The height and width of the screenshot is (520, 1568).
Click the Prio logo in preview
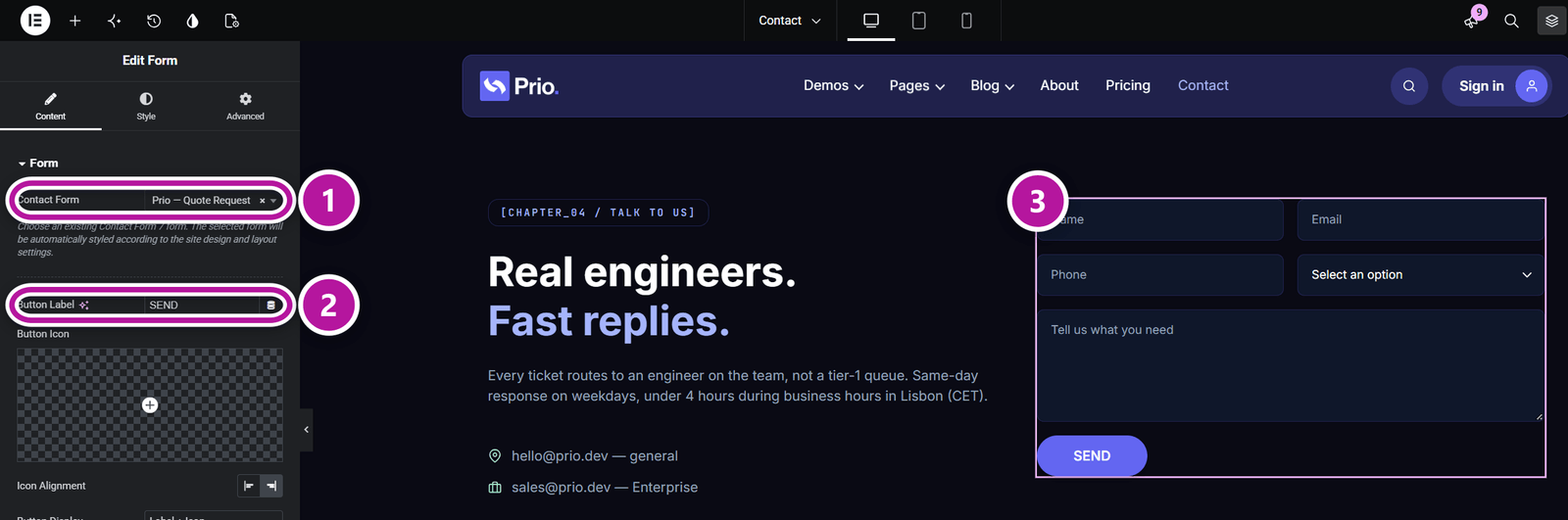[x=519, y=86]
